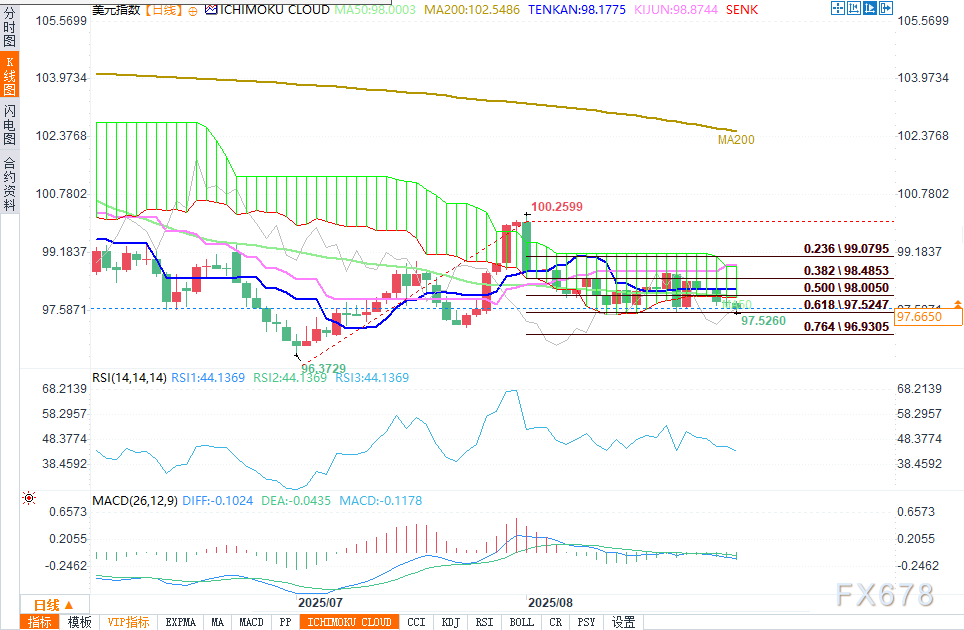
Task: Switch to the 闪电图 sidebar view
Action: 9,124
